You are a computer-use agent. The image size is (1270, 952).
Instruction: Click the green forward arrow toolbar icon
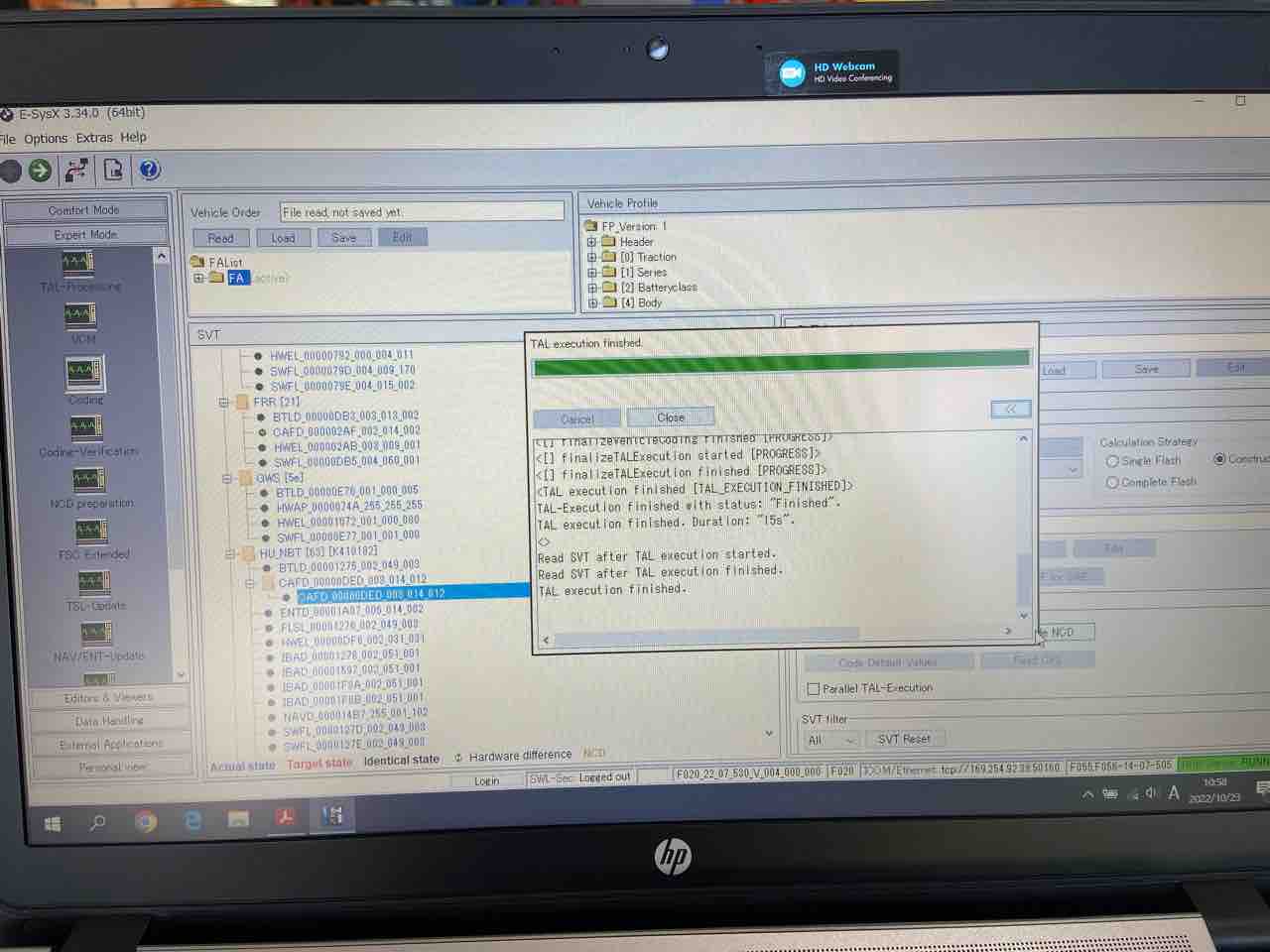click(40, 171)
